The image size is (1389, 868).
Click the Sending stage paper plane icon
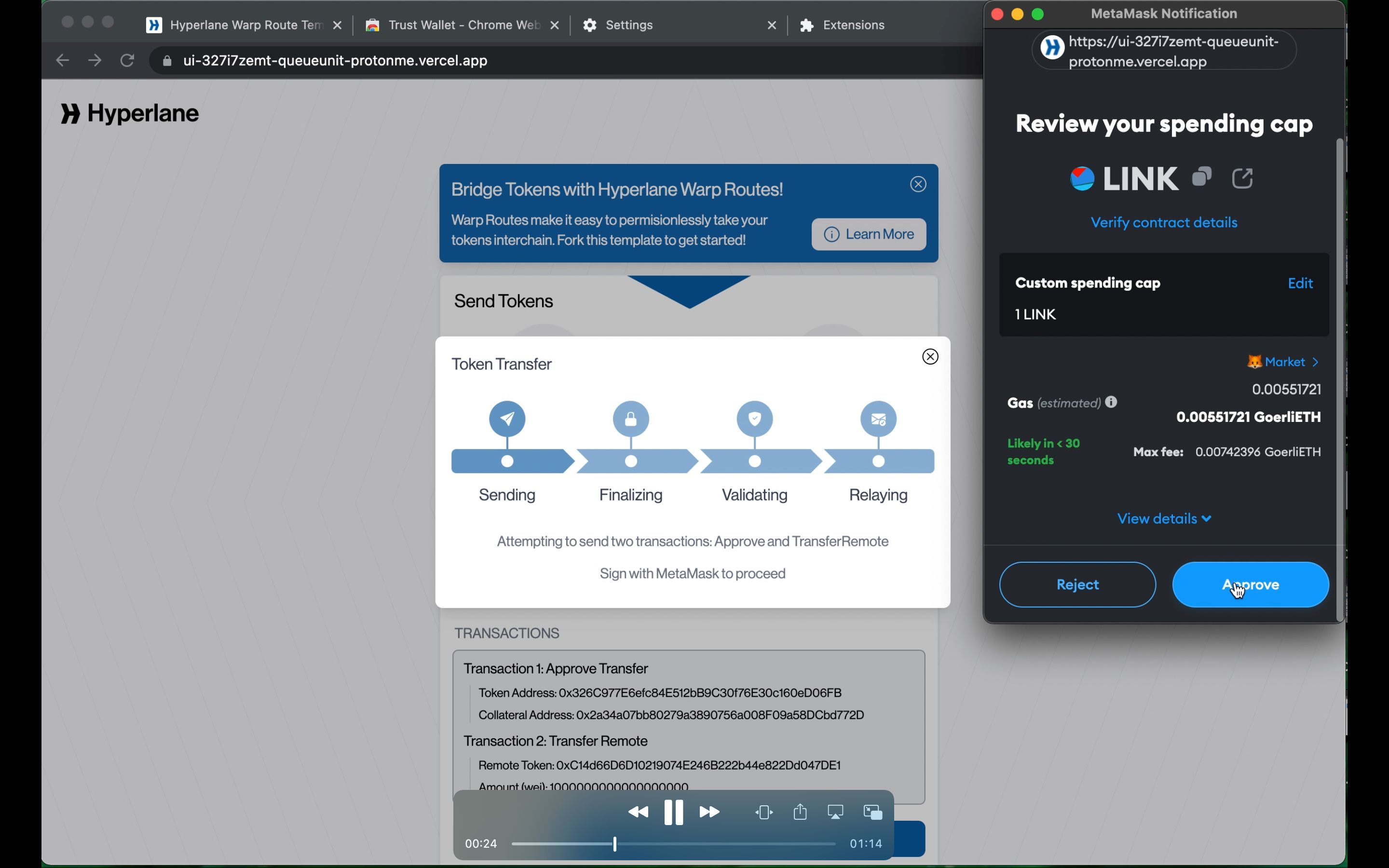[x=507, y=419]
